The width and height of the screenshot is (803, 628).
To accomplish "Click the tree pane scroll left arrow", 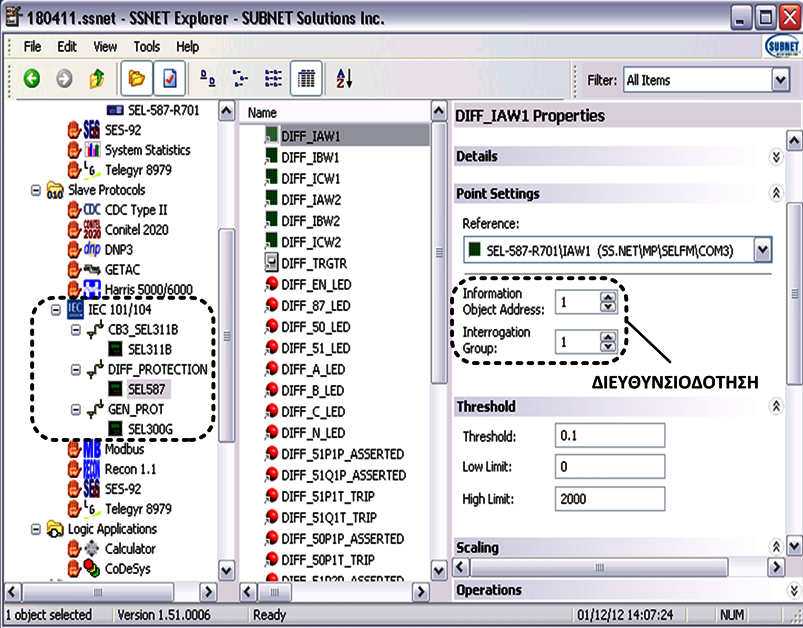I will pyautogui.click(x=13, y=592).
